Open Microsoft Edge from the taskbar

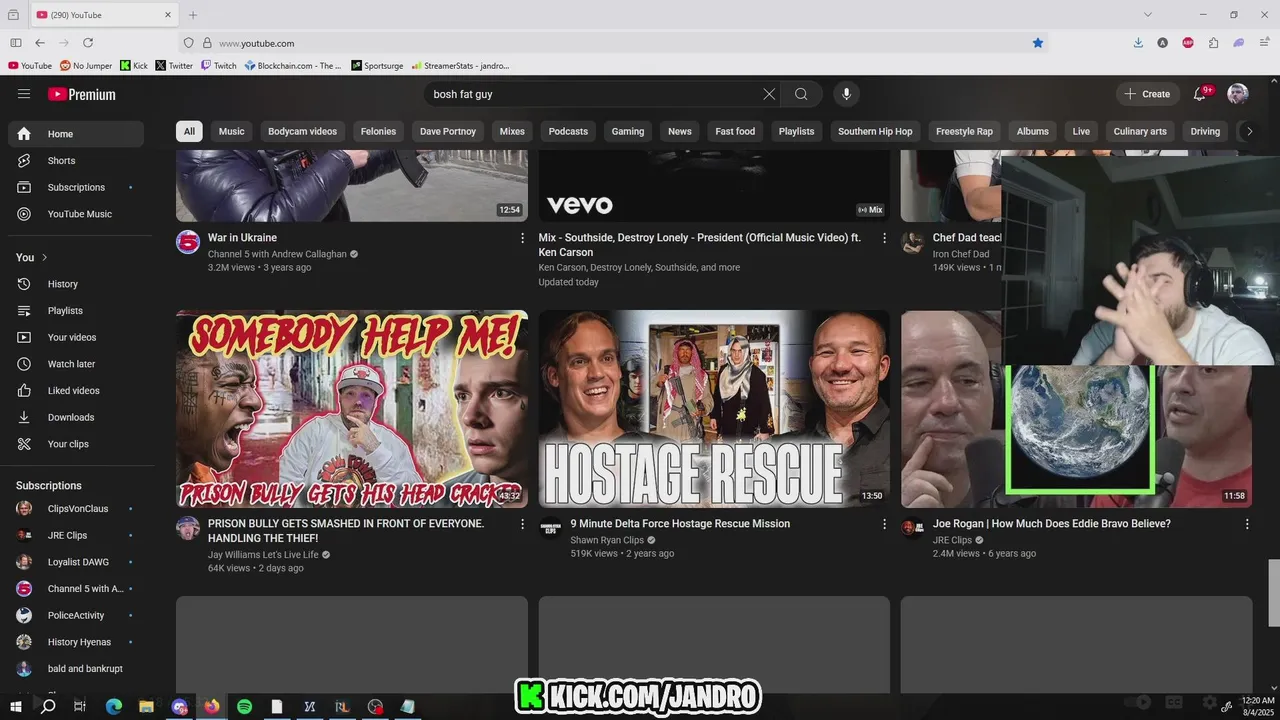[114, 706]
